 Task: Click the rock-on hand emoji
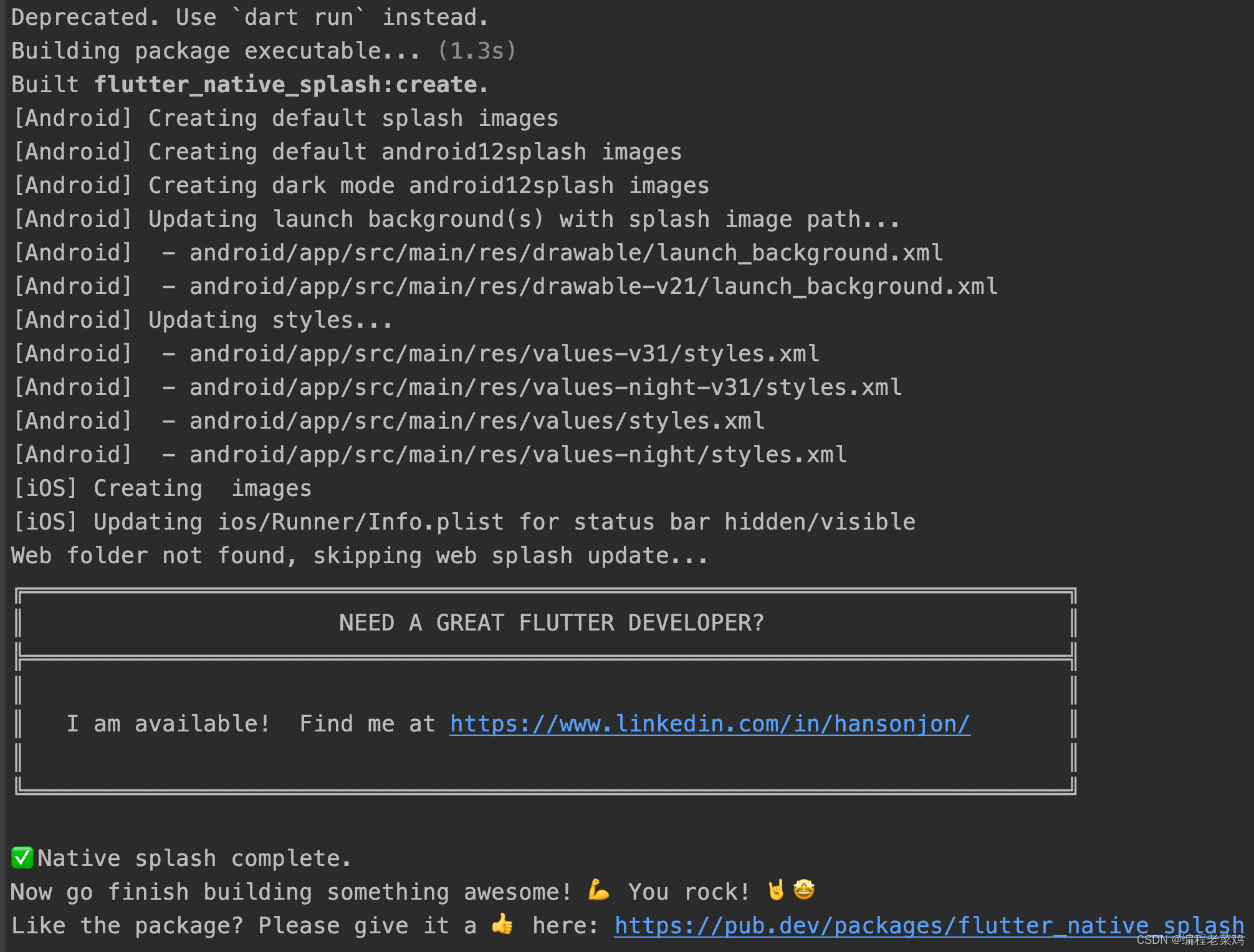click(x=776, y=890)
